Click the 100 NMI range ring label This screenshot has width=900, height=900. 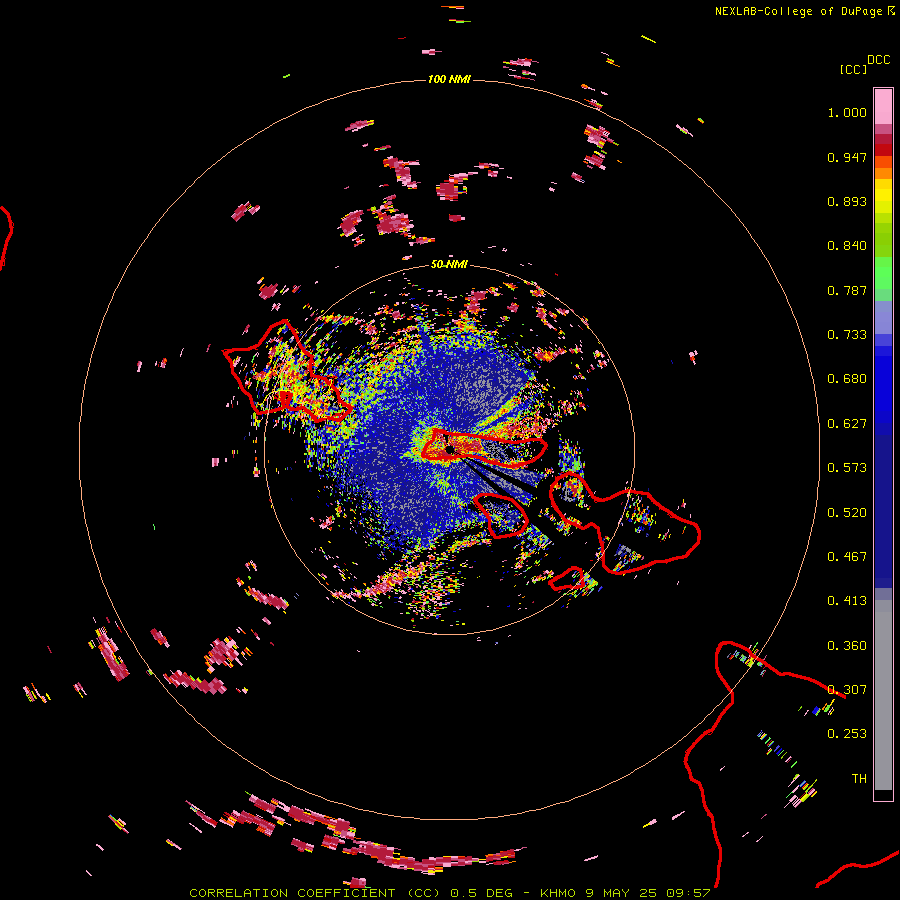[449, 79]
